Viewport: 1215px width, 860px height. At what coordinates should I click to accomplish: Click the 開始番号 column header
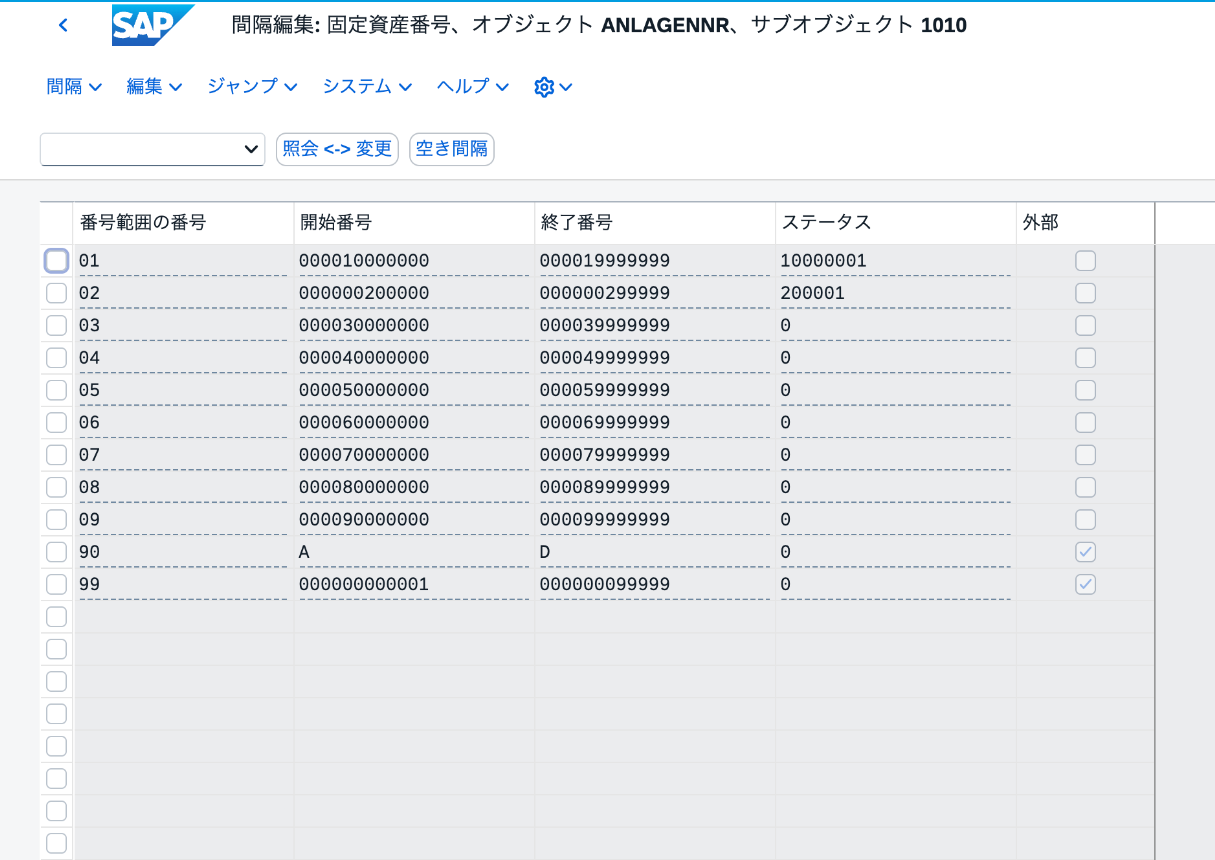point(414,223)
